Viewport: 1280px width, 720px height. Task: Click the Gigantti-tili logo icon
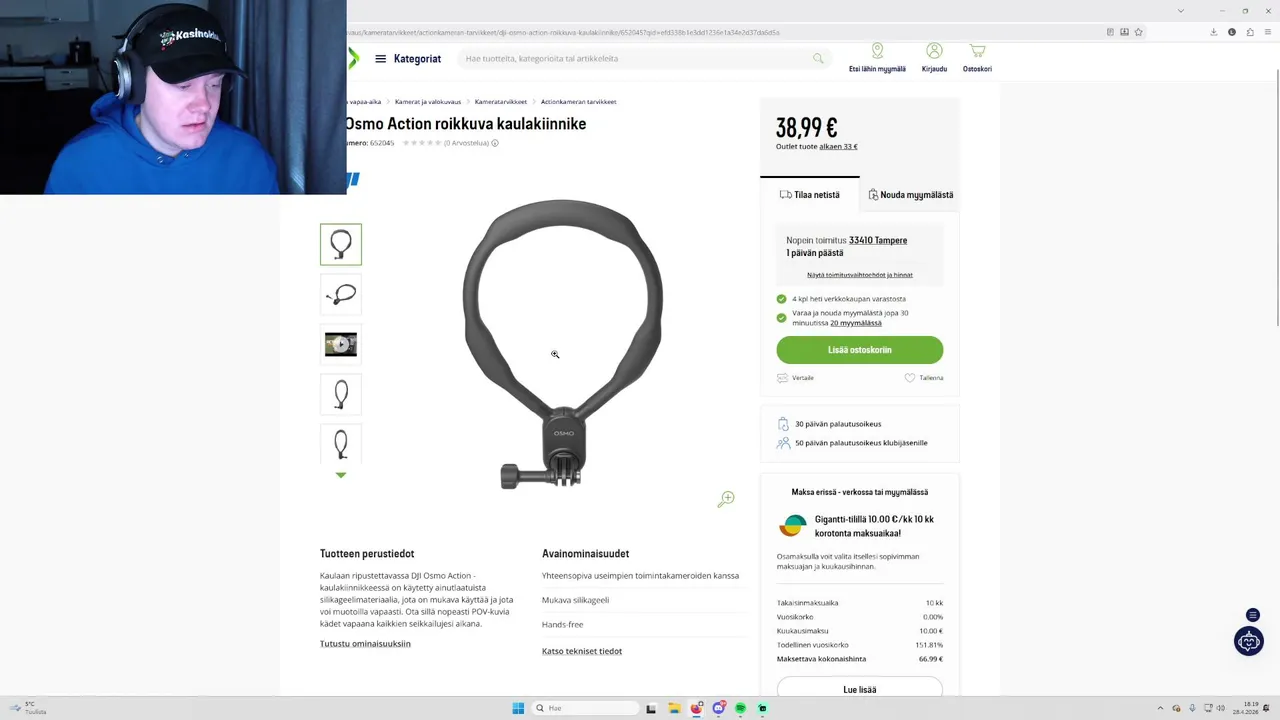(x=793, y=526)
